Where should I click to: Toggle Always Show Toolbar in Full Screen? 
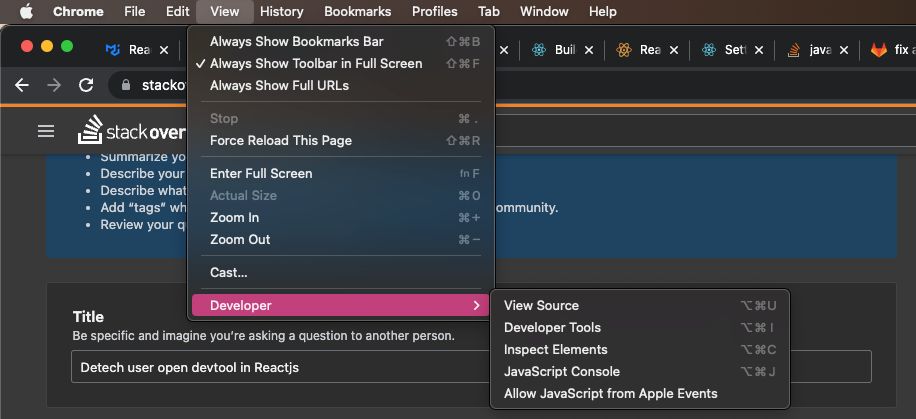pyautogui.click(x=341, y=64)
